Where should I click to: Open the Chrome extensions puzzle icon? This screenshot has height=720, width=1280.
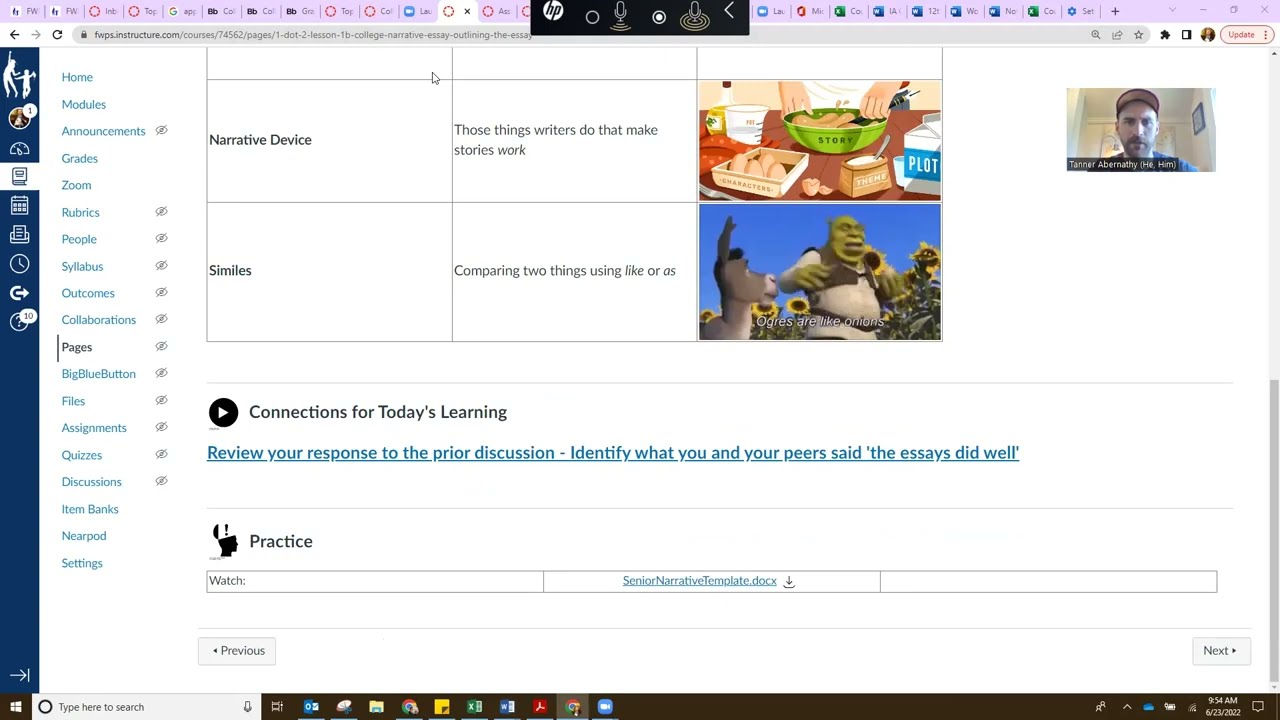pos(1165,35)
